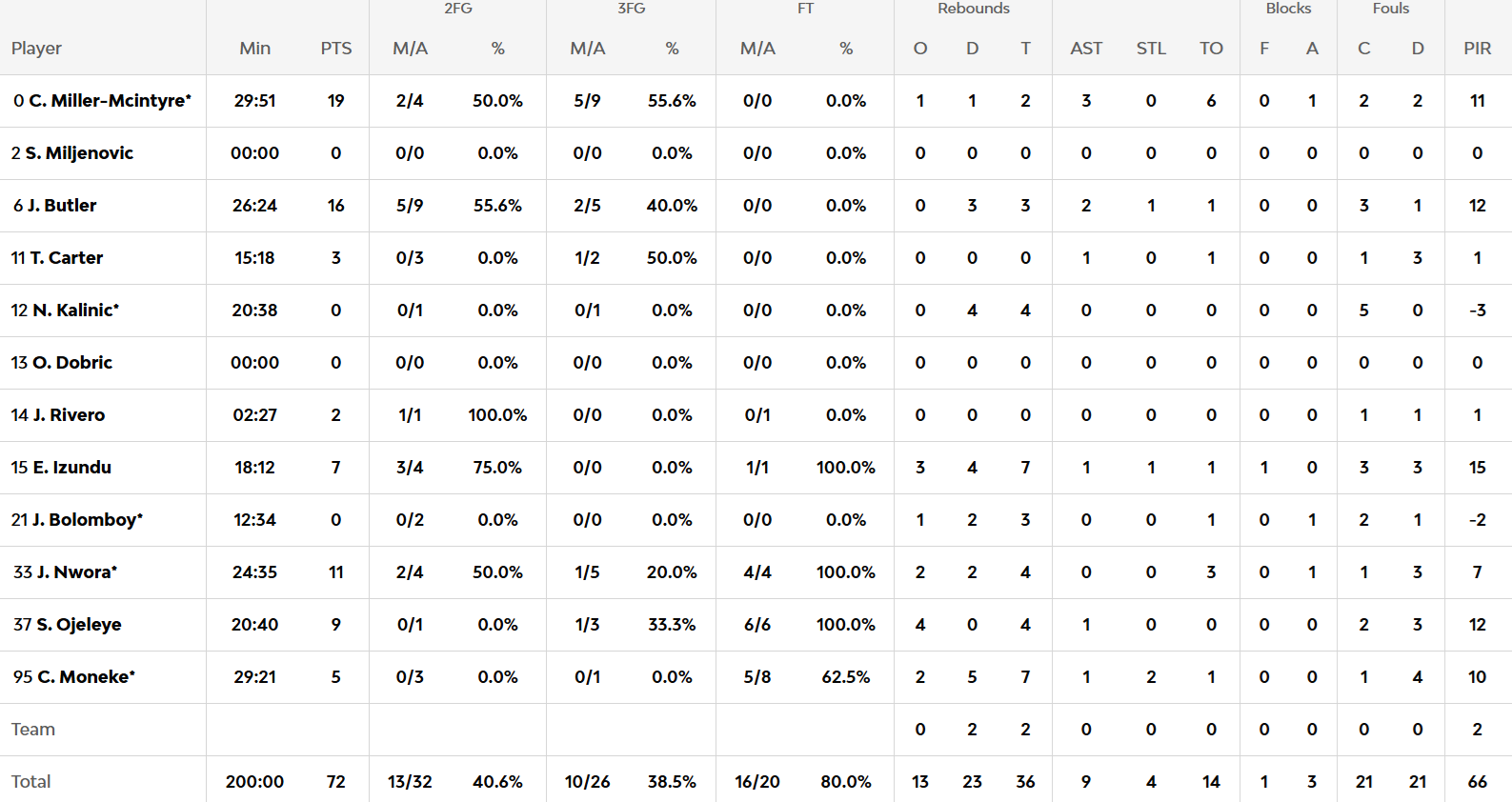Click the PIR column header

tap(1478, 49)
